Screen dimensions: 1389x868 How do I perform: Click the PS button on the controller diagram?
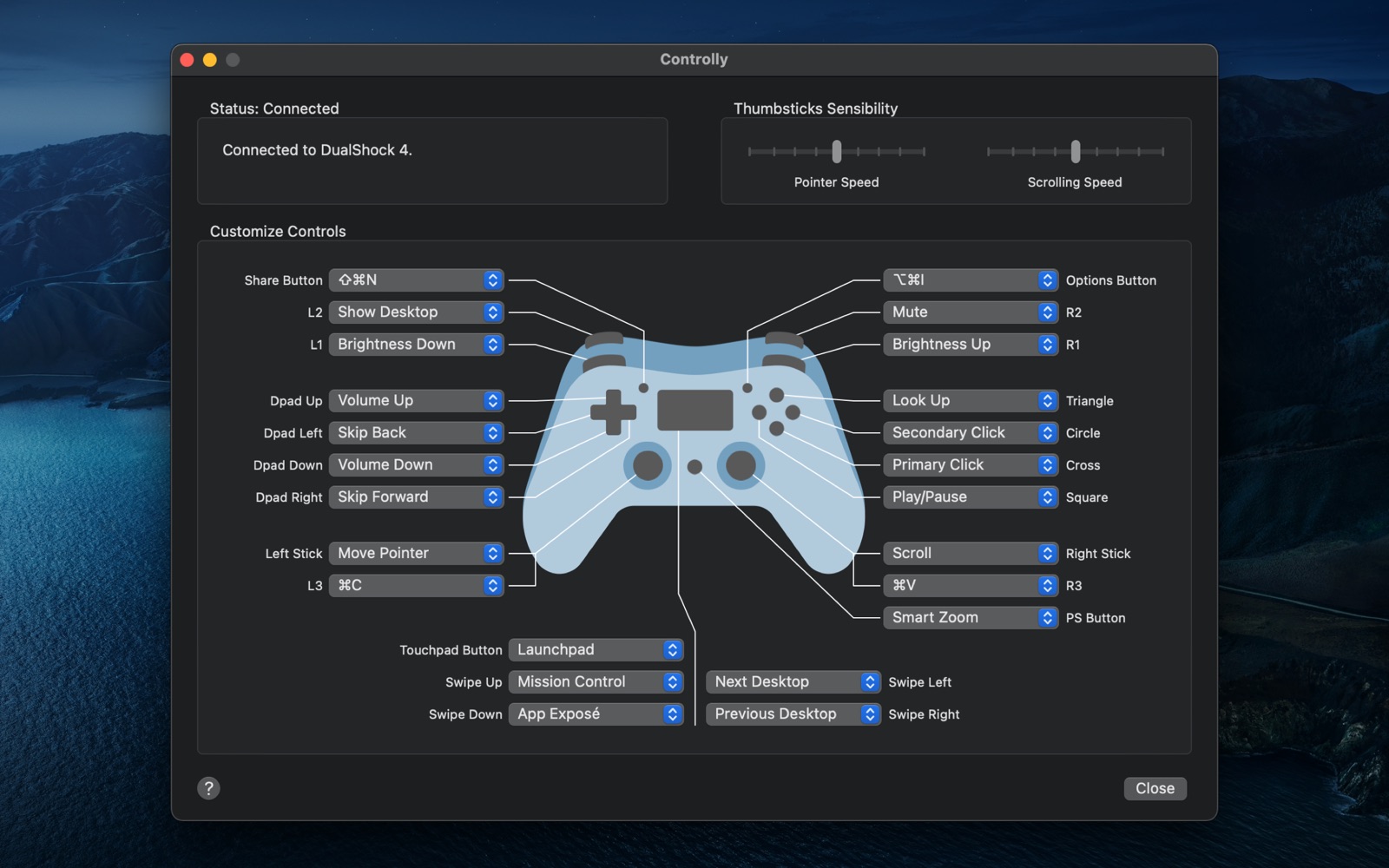click(x=694, y=467)
